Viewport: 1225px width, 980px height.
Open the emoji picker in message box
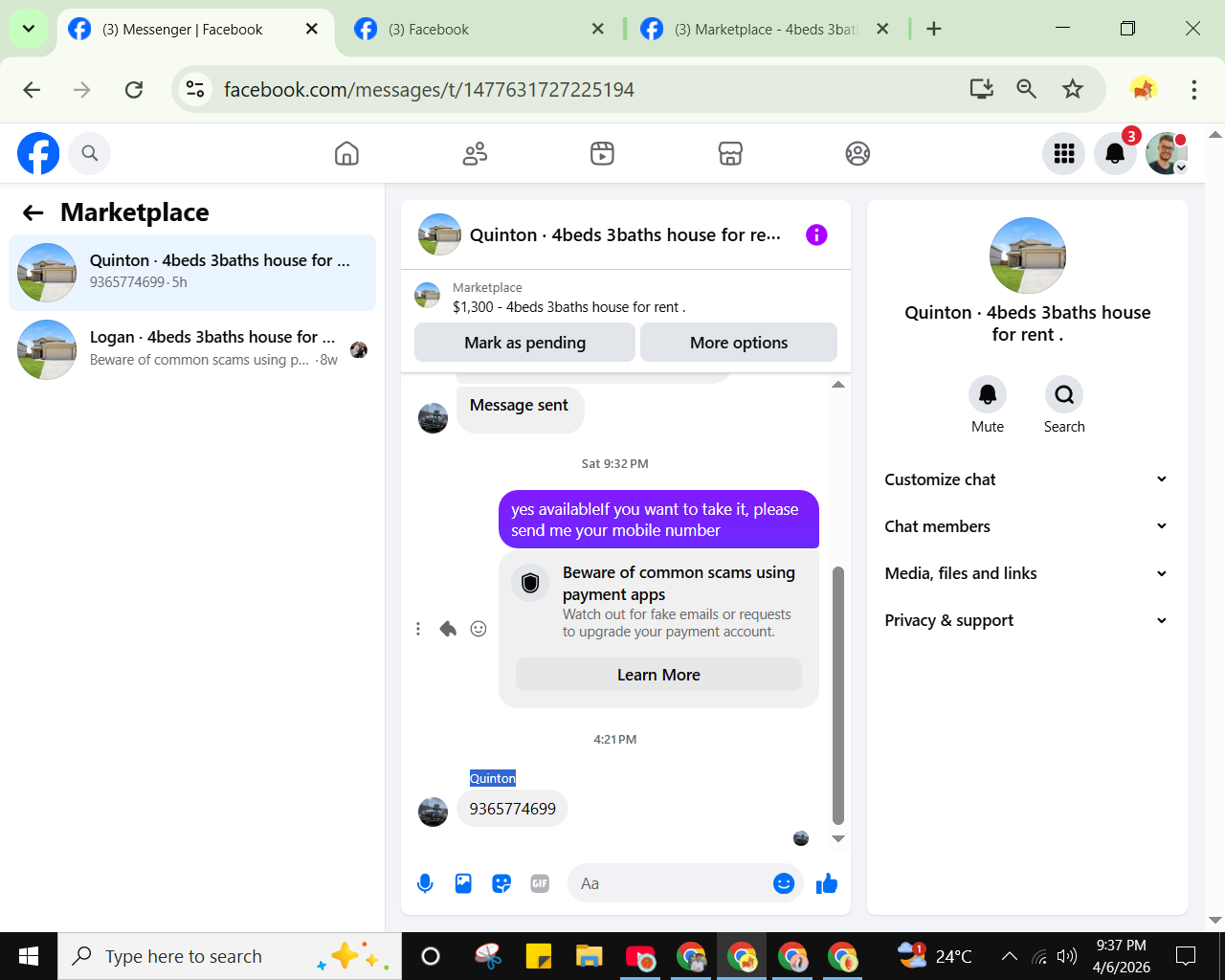[x=784, y=884]
